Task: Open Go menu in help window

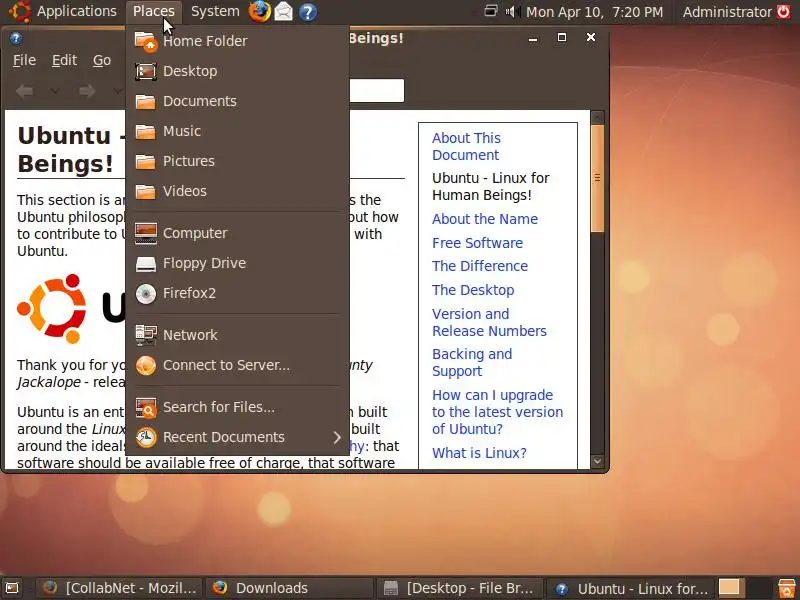Action: click(x=102, y=60)
